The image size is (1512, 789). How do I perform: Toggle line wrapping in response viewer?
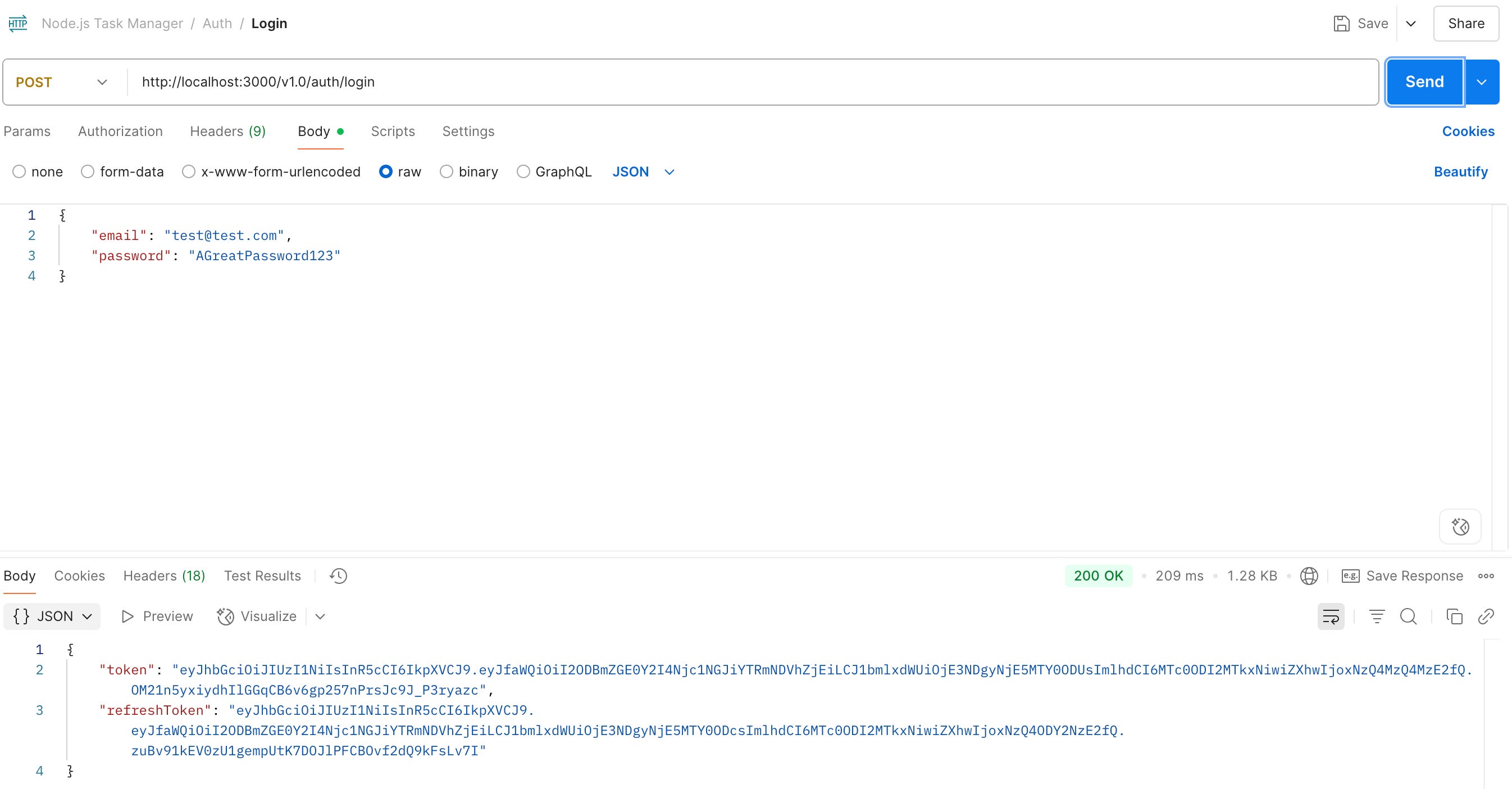[1331, 616]
